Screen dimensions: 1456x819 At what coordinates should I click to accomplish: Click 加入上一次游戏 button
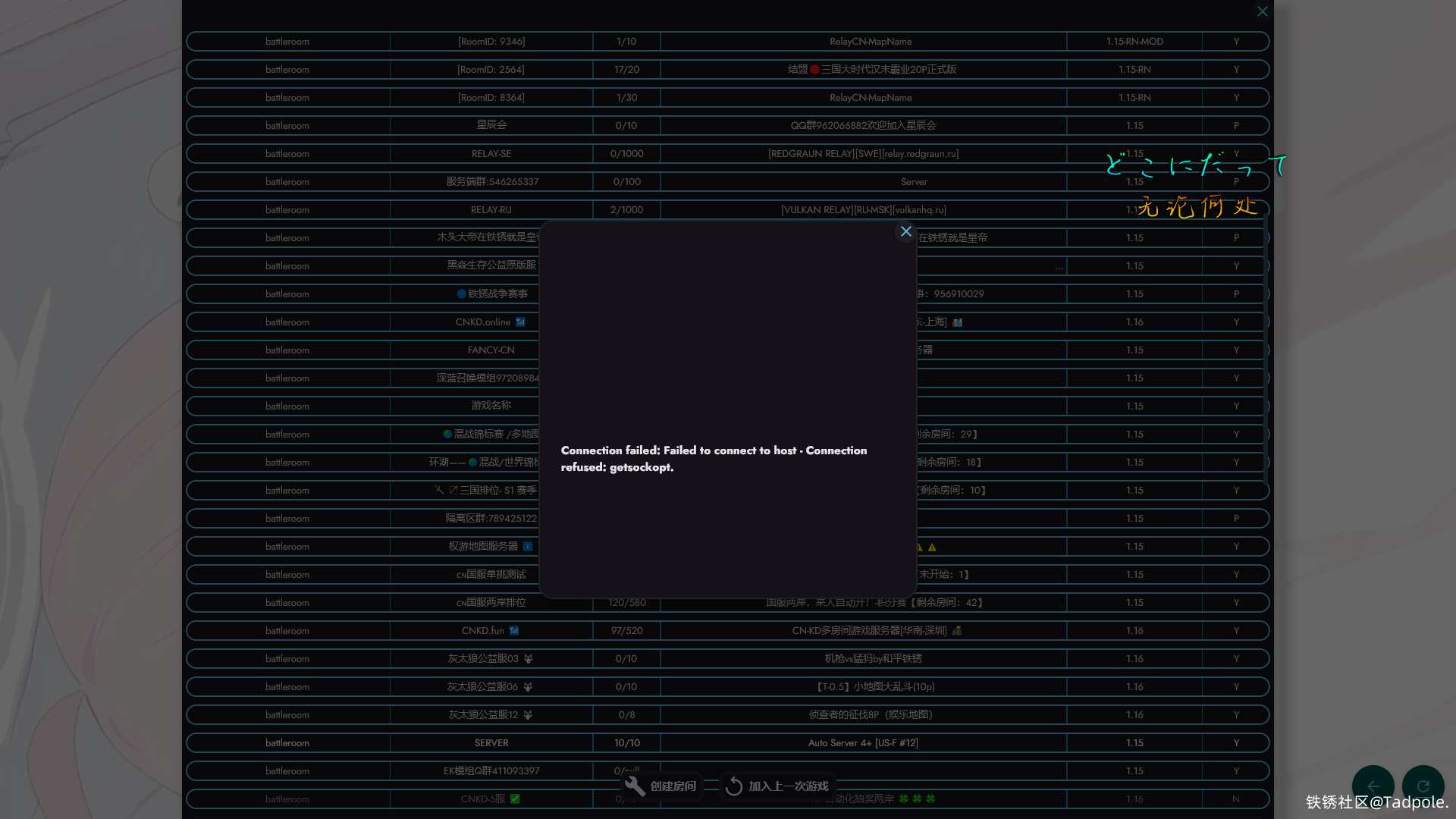tap(788, 786)
